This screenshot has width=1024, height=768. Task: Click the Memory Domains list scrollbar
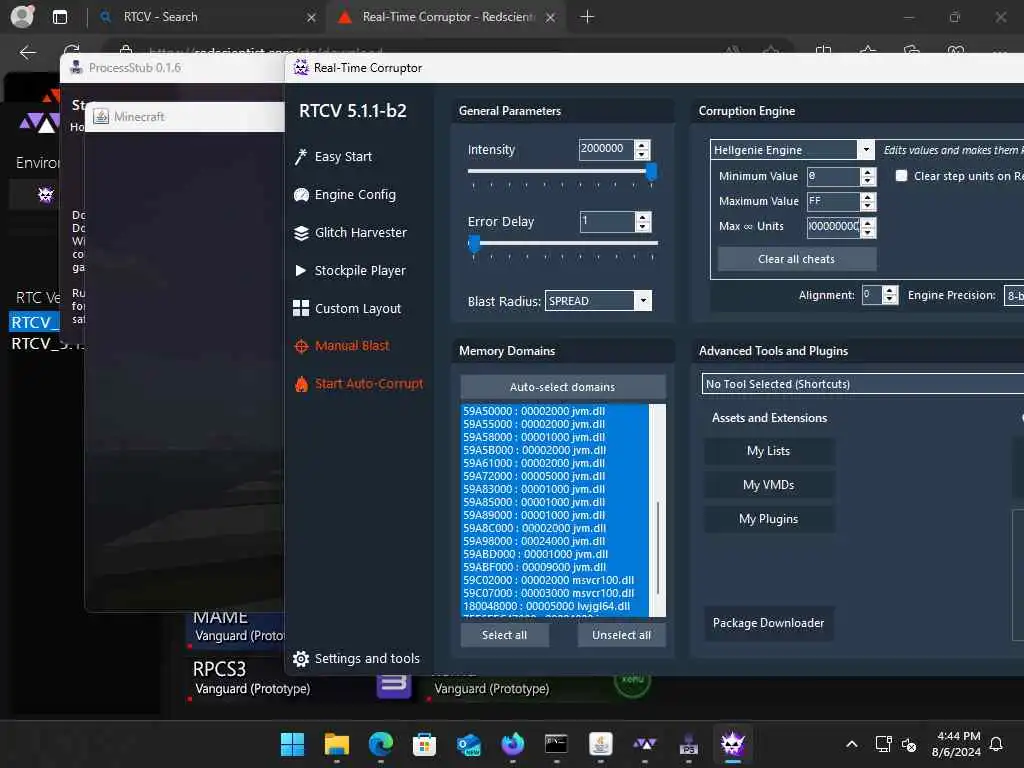tap(658, 547)
